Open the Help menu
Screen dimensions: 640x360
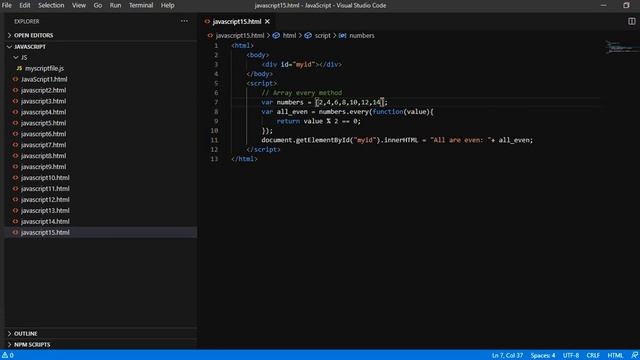click(167, 5)
